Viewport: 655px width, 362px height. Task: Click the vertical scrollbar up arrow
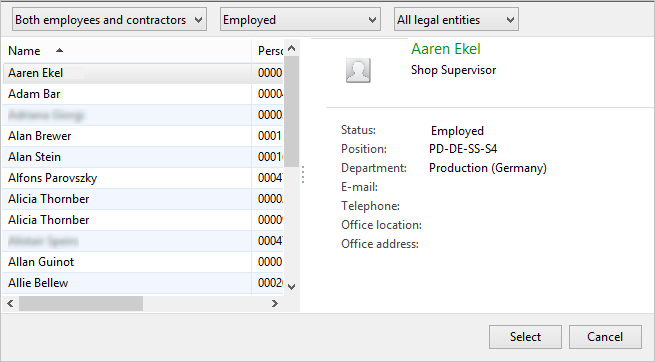click(x=292, y=48)
